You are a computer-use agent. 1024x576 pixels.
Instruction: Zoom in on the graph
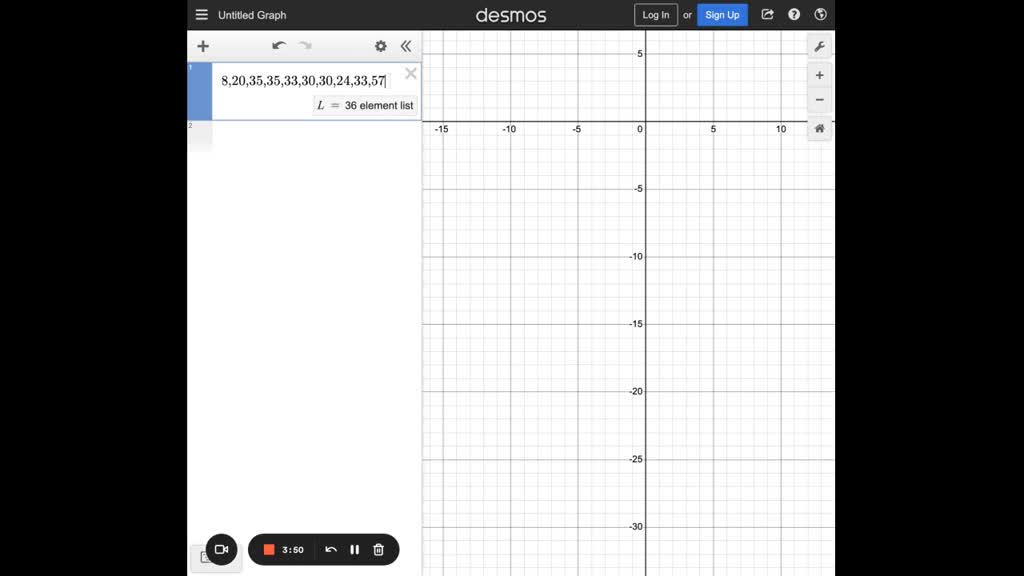point(820,76)
